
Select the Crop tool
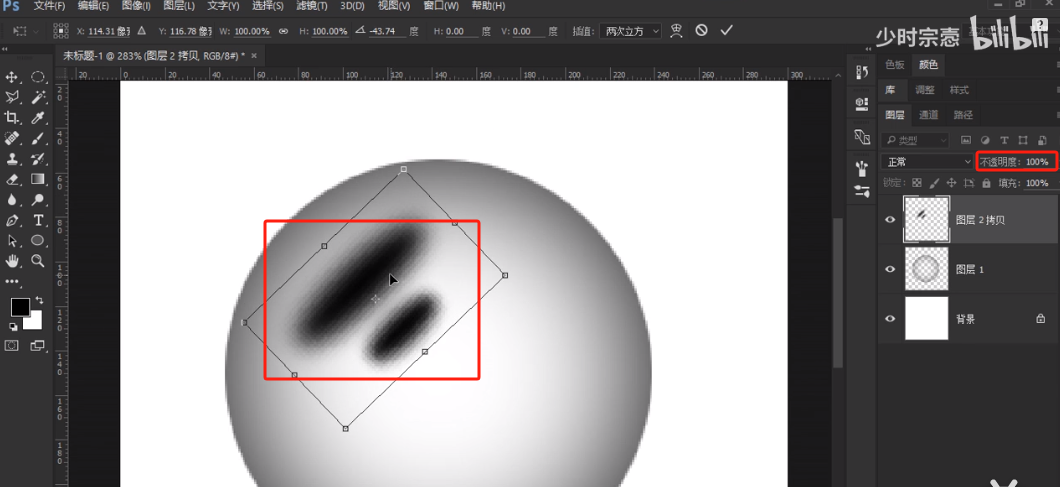pos(11,118)
